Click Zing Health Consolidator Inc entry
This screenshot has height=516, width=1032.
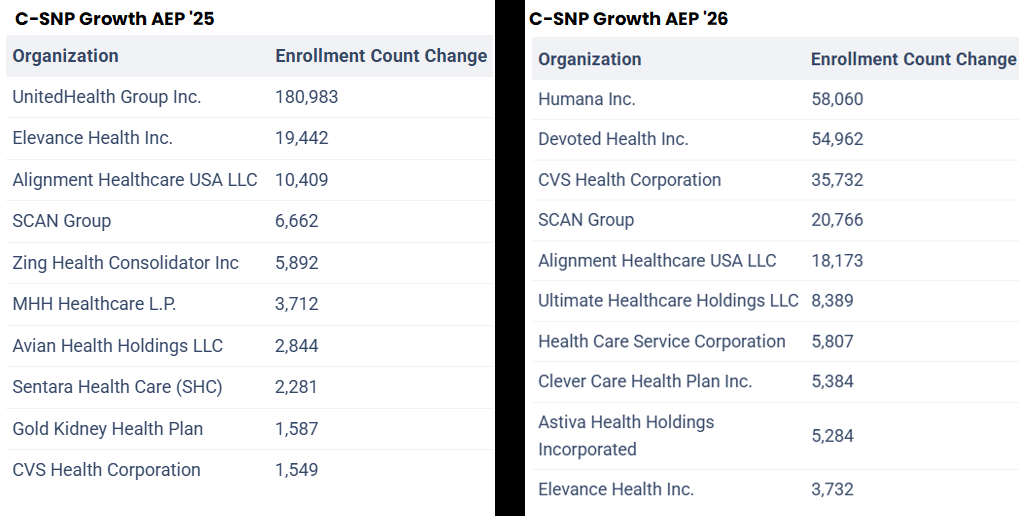125,263
